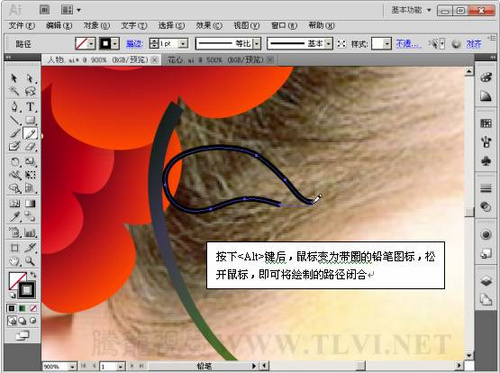Screen dimensions: 500x373
Task: Select the Pen tool
Action: pos(14,106)
